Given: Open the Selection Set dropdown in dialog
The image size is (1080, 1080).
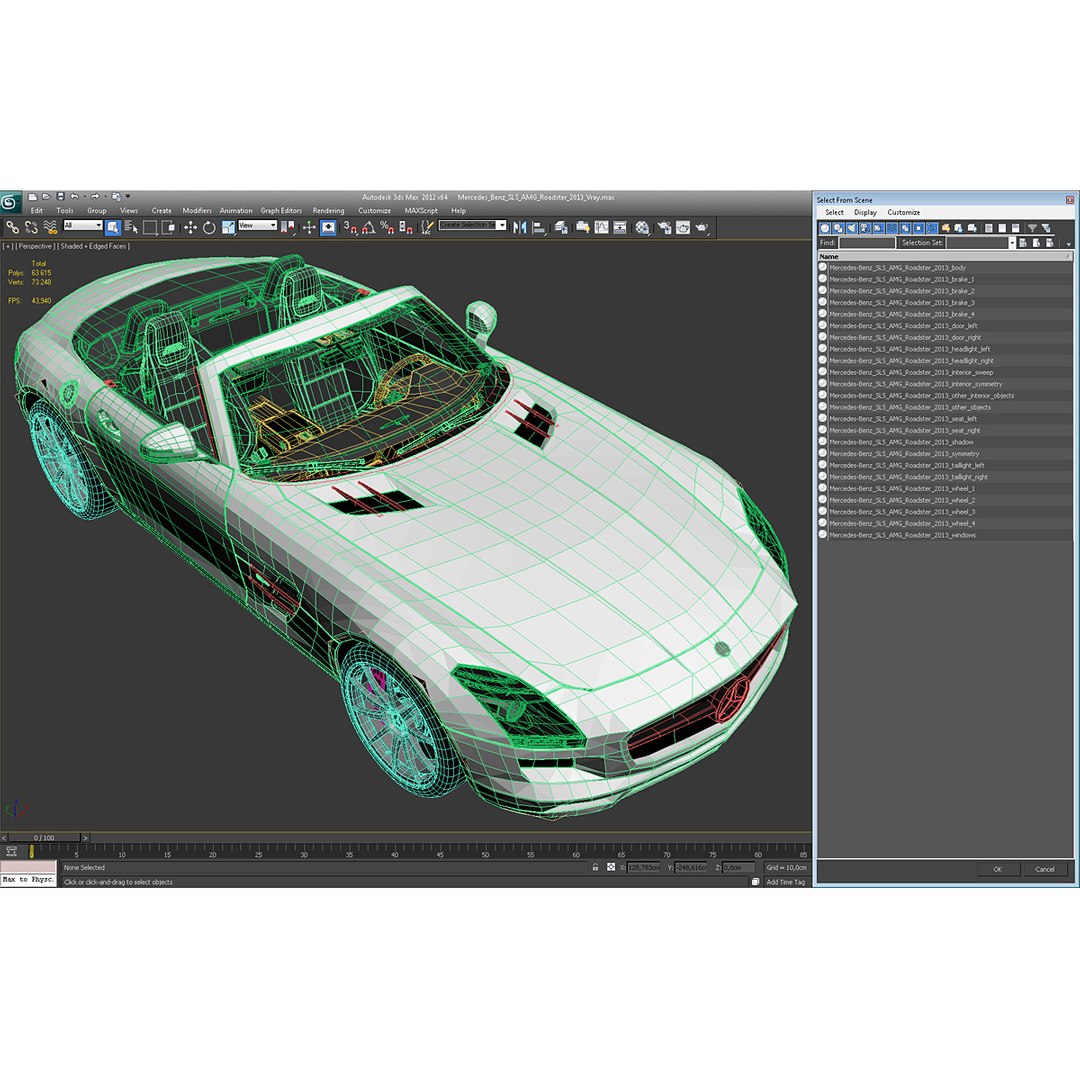Looking at the screenshot, I should coord(1012,243).
